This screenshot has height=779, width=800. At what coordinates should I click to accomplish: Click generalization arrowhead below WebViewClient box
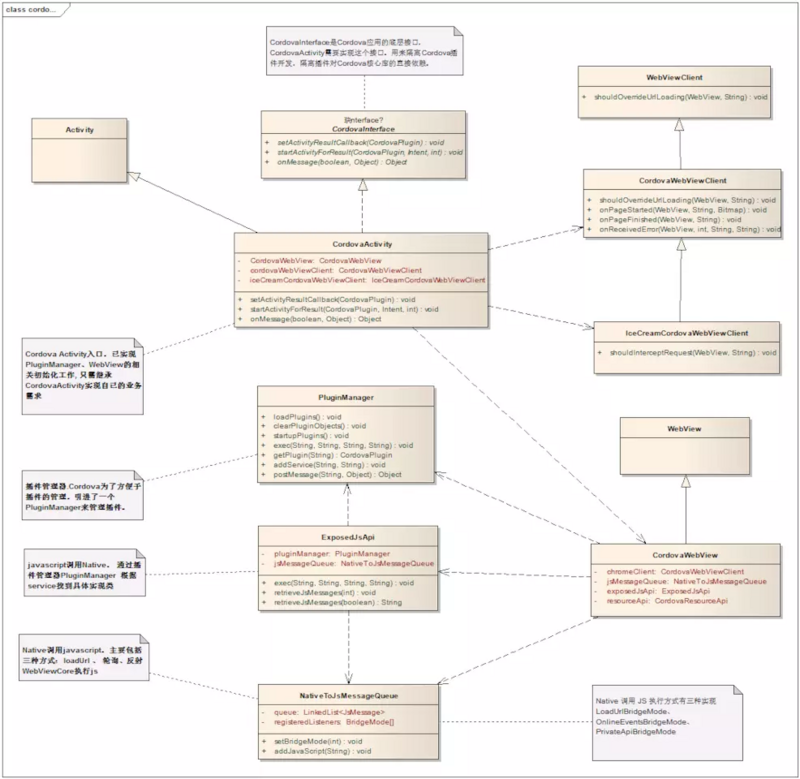pos(679,124)
